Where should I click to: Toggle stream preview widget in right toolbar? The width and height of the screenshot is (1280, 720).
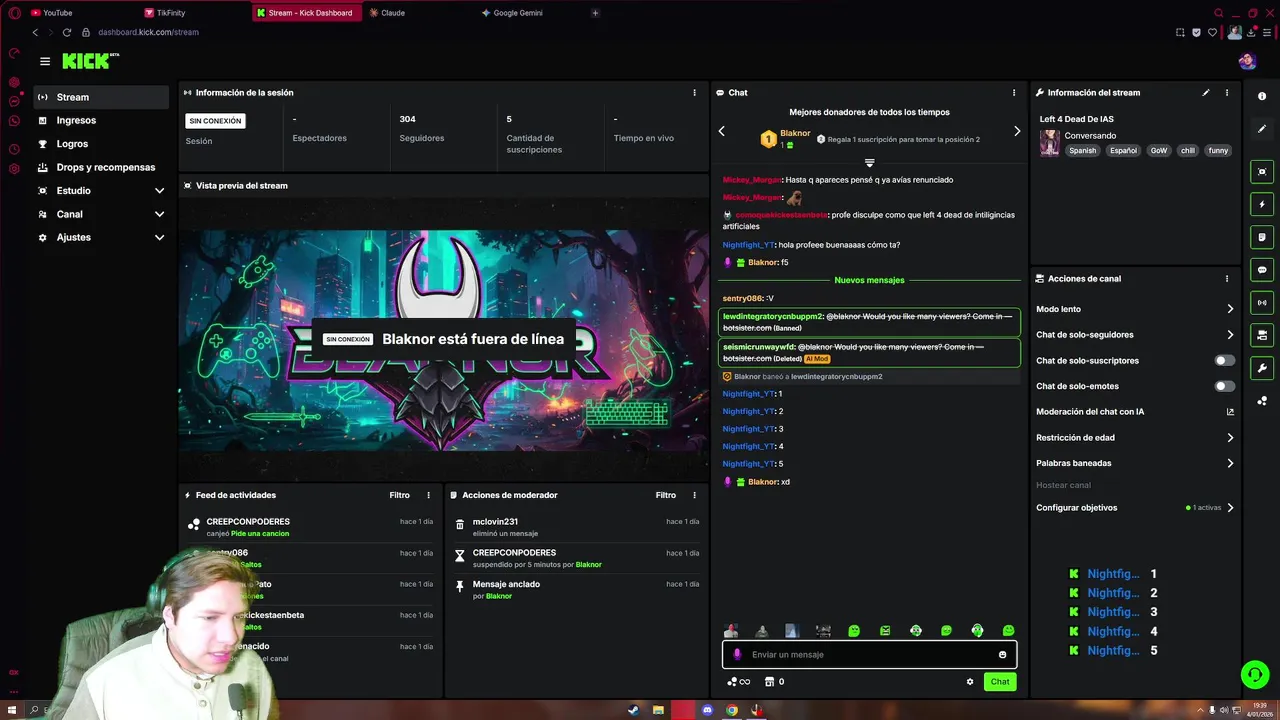[x=1262, y=171]
